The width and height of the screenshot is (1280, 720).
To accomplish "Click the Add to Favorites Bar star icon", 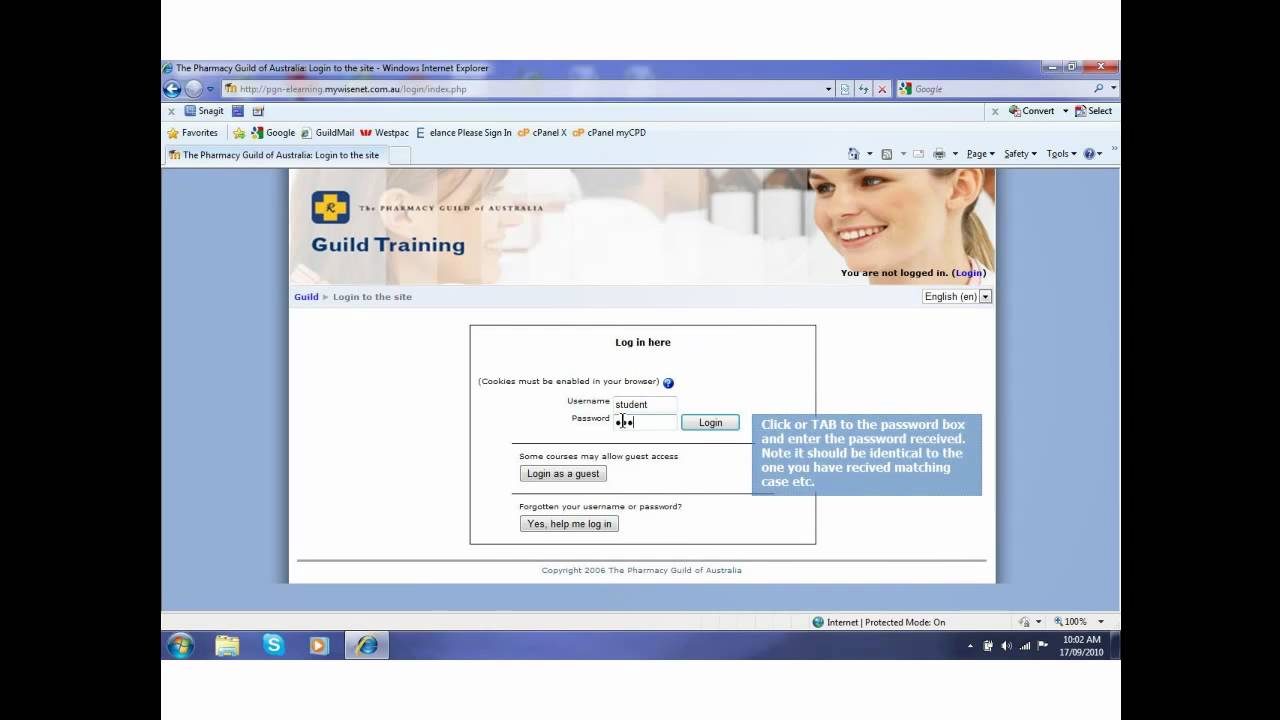I will (239, 133).
